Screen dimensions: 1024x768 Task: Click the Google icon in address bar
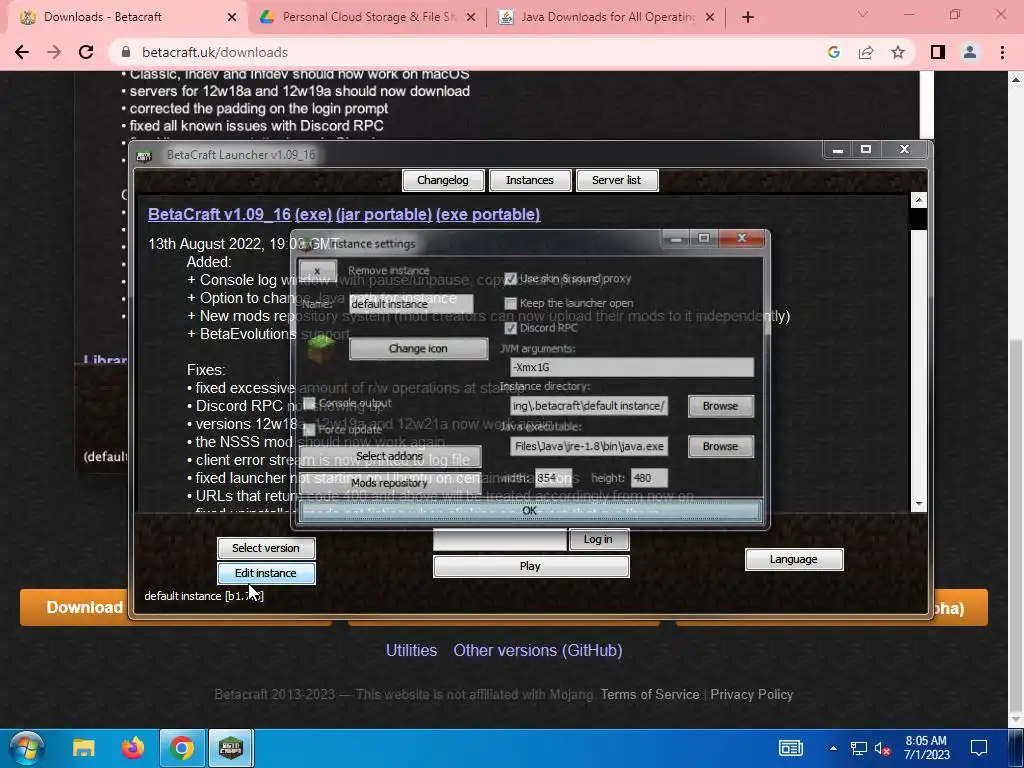coord(834,52)
